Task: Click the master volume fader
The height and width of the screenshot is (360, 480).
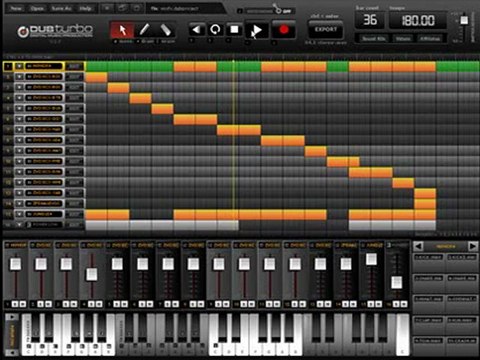Action: pos(464,20)
